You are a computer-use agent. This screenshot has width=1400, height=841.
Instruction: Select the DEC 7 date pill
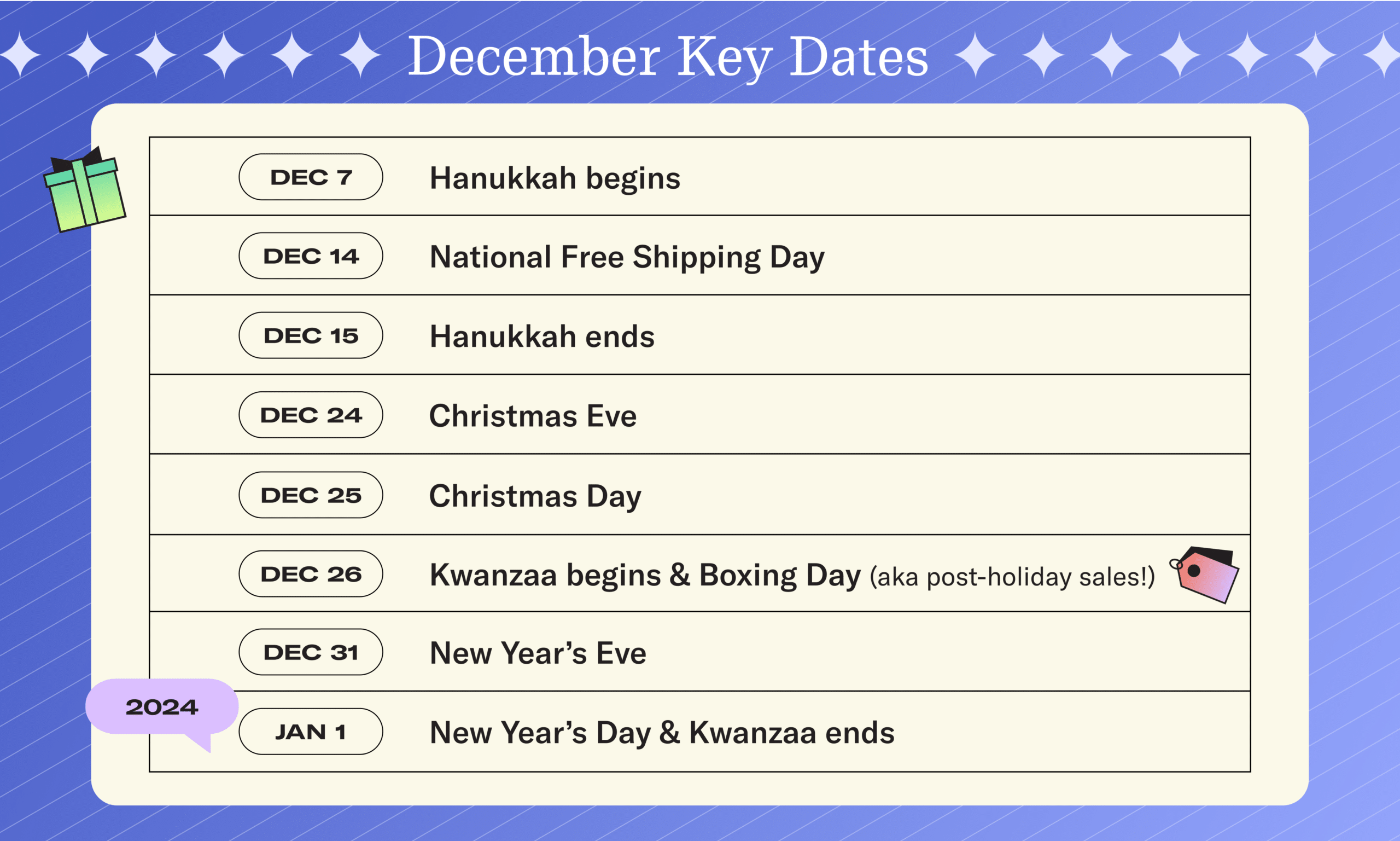pyautogui.click(x=311, y=177)
